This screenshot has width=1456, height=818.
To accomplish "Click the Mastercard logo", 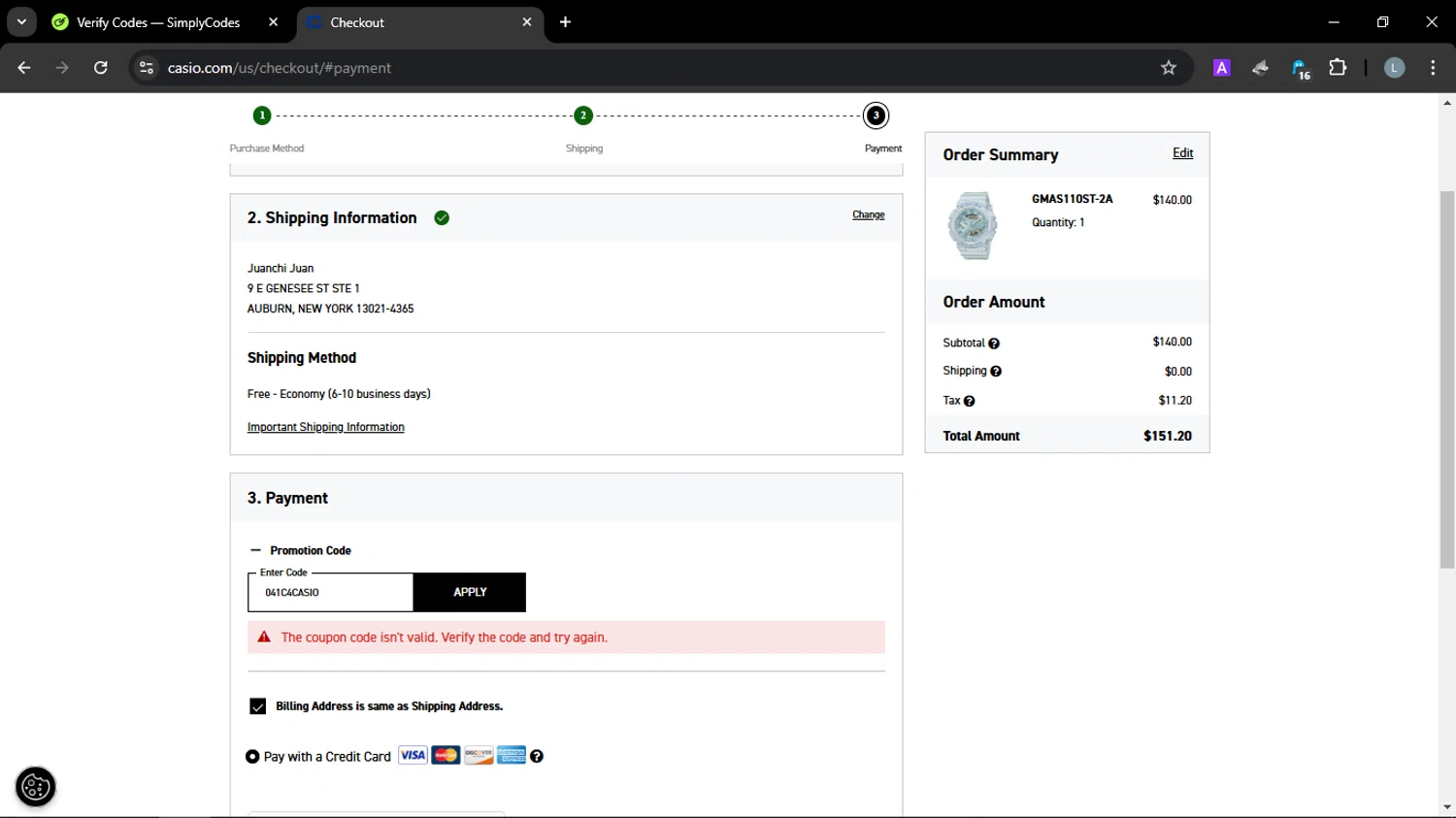I will 446,755.
